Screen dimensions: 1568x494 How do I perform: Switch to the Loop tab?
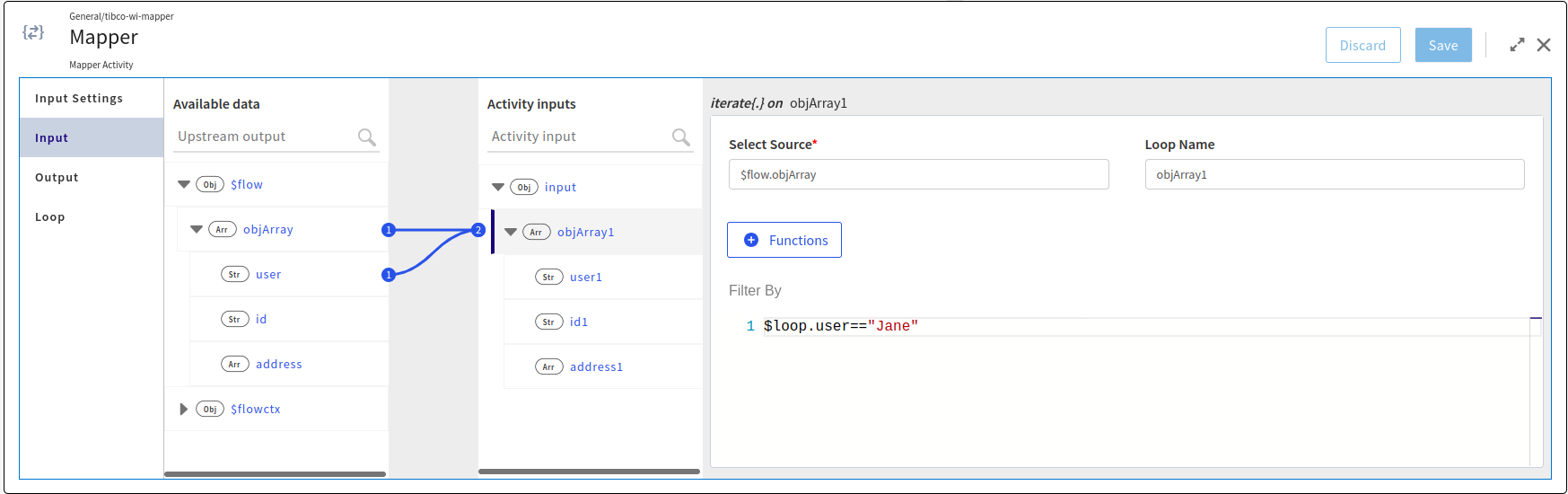click(50, 216)
